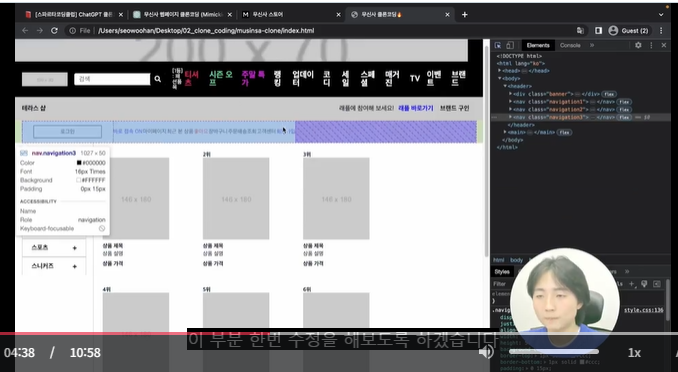Expand the main node in DOM tree
The height and width of the screenshot is (372, 678).
(x=505, y=132)
